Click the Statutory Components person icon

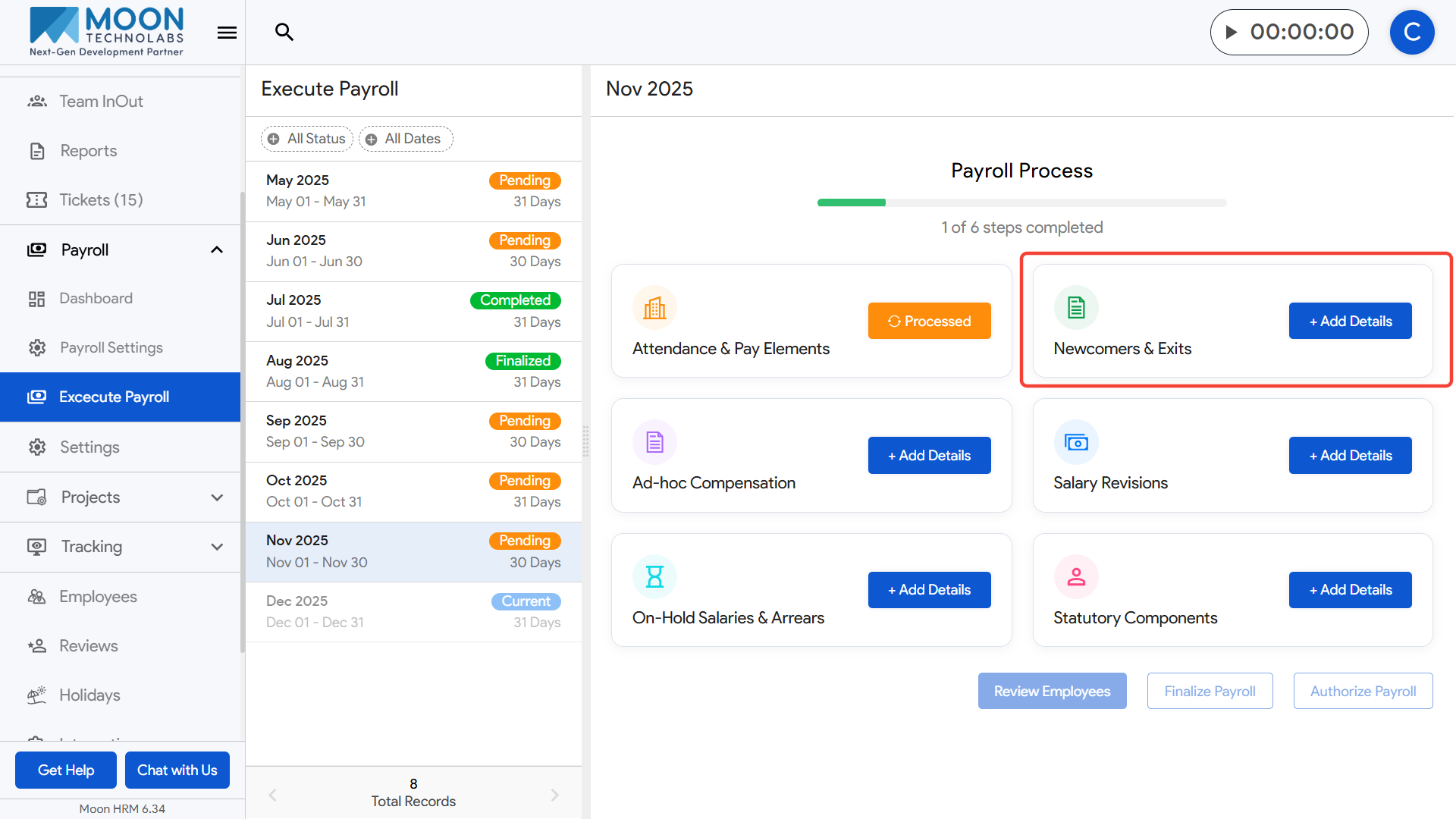pos(1075,577)
